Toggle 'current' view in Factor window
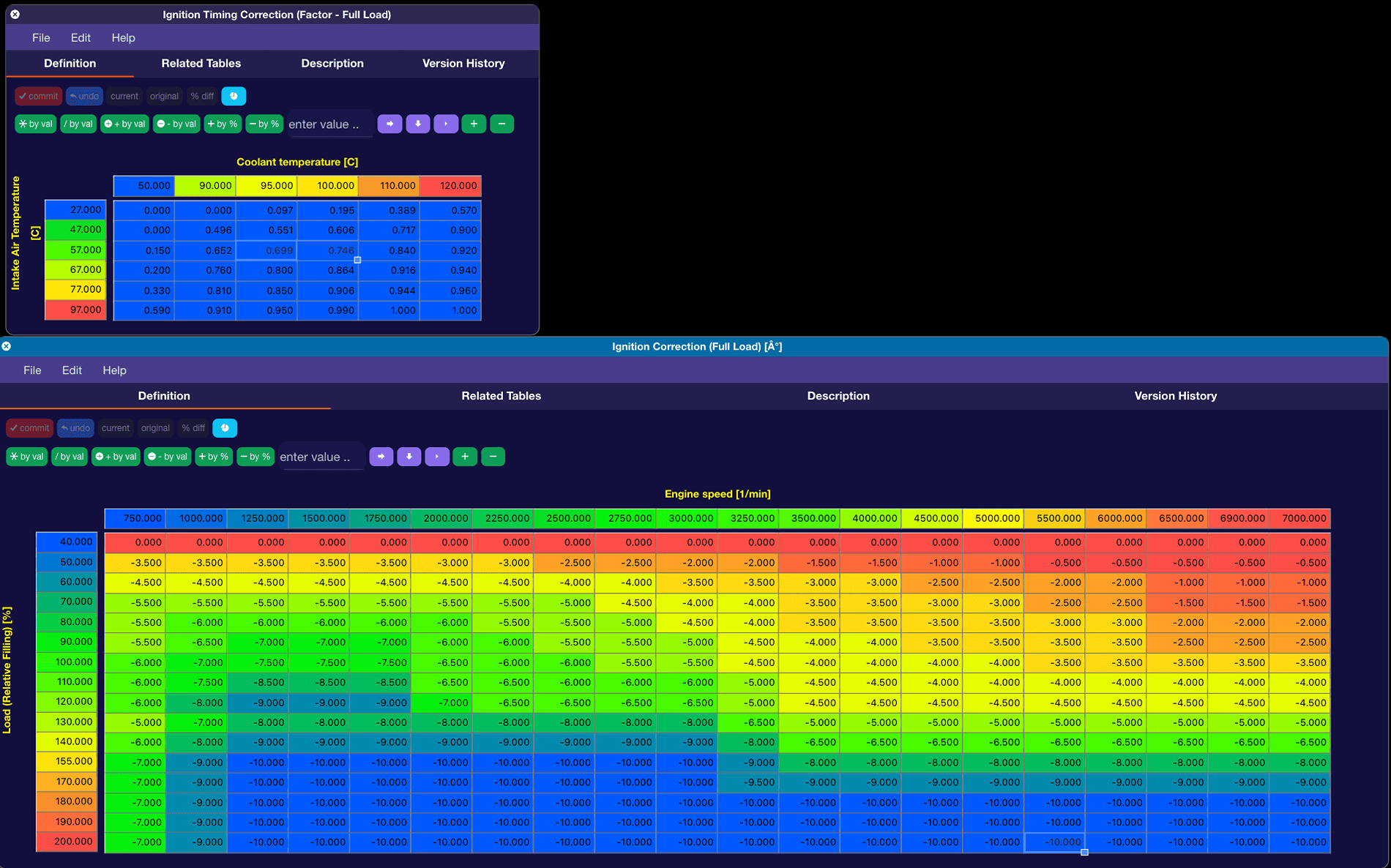The width and height of the screenshot is (1391, 868). [124, 96]
